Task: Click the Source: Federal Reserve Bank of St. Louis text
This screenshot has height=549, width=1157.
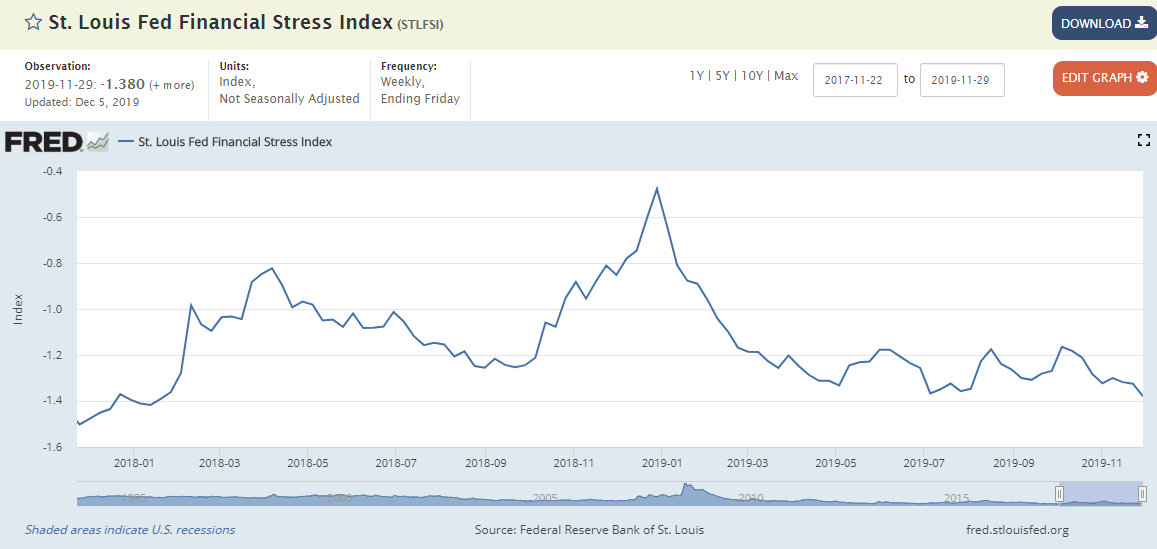Action: point(589,530)
